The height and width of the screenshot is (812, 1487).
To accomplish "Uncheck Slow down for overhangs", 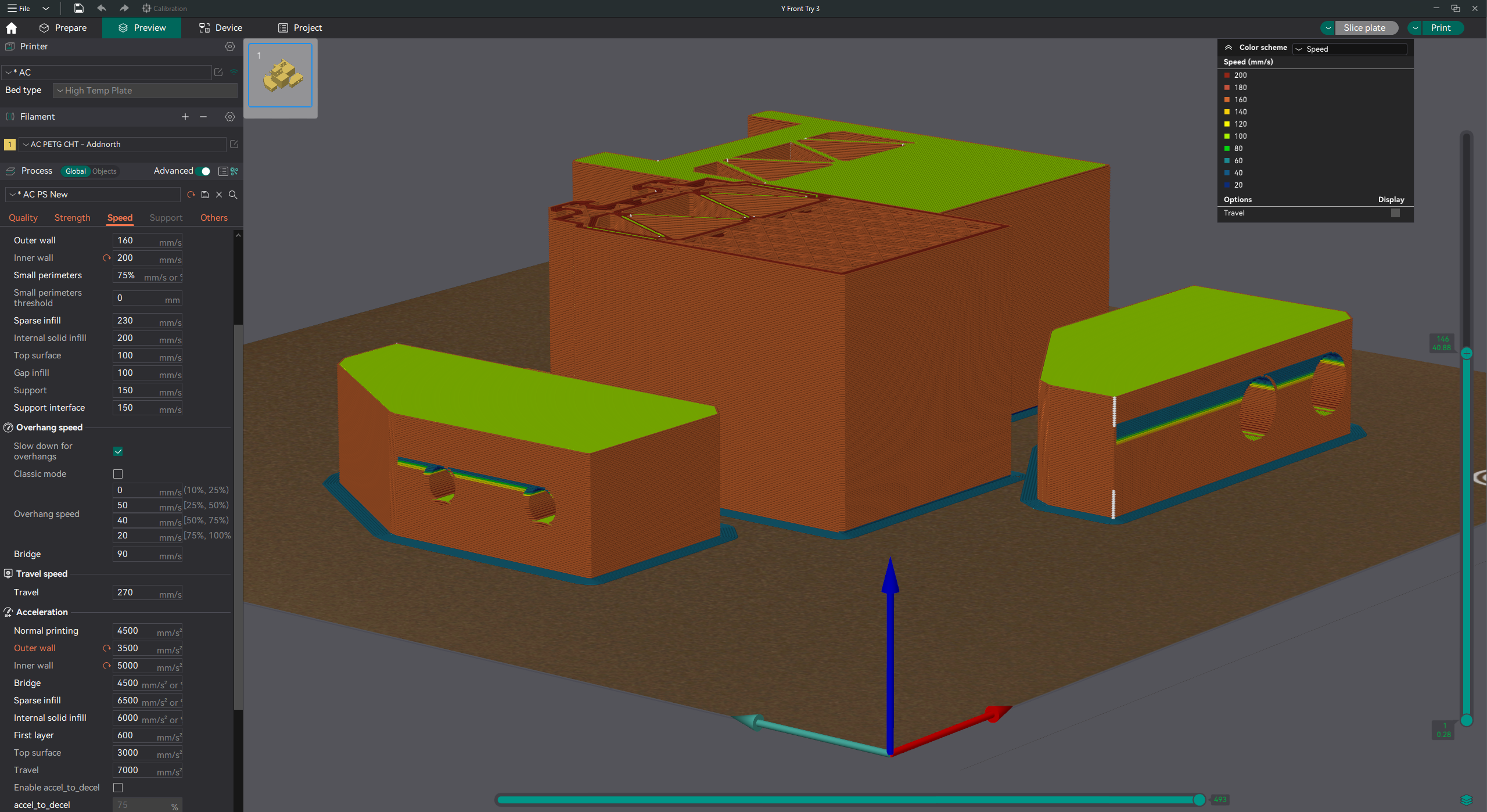I will [118, 451].
